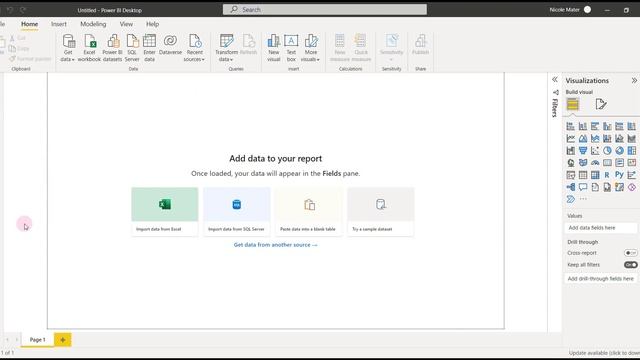Viewport: 640px width, 360px height.
Task: Open the Help ribbon tab
Action: point(152,24)
